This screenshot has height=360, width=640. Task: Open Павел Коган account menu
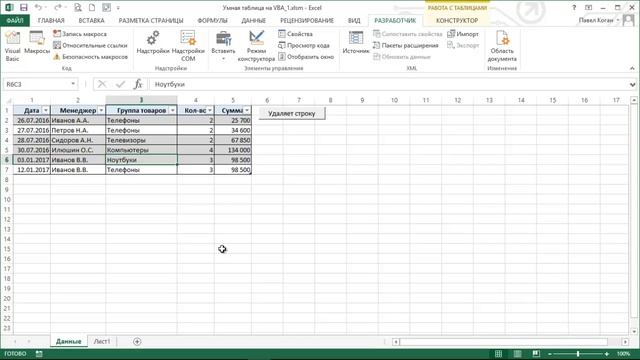(598, 20)
